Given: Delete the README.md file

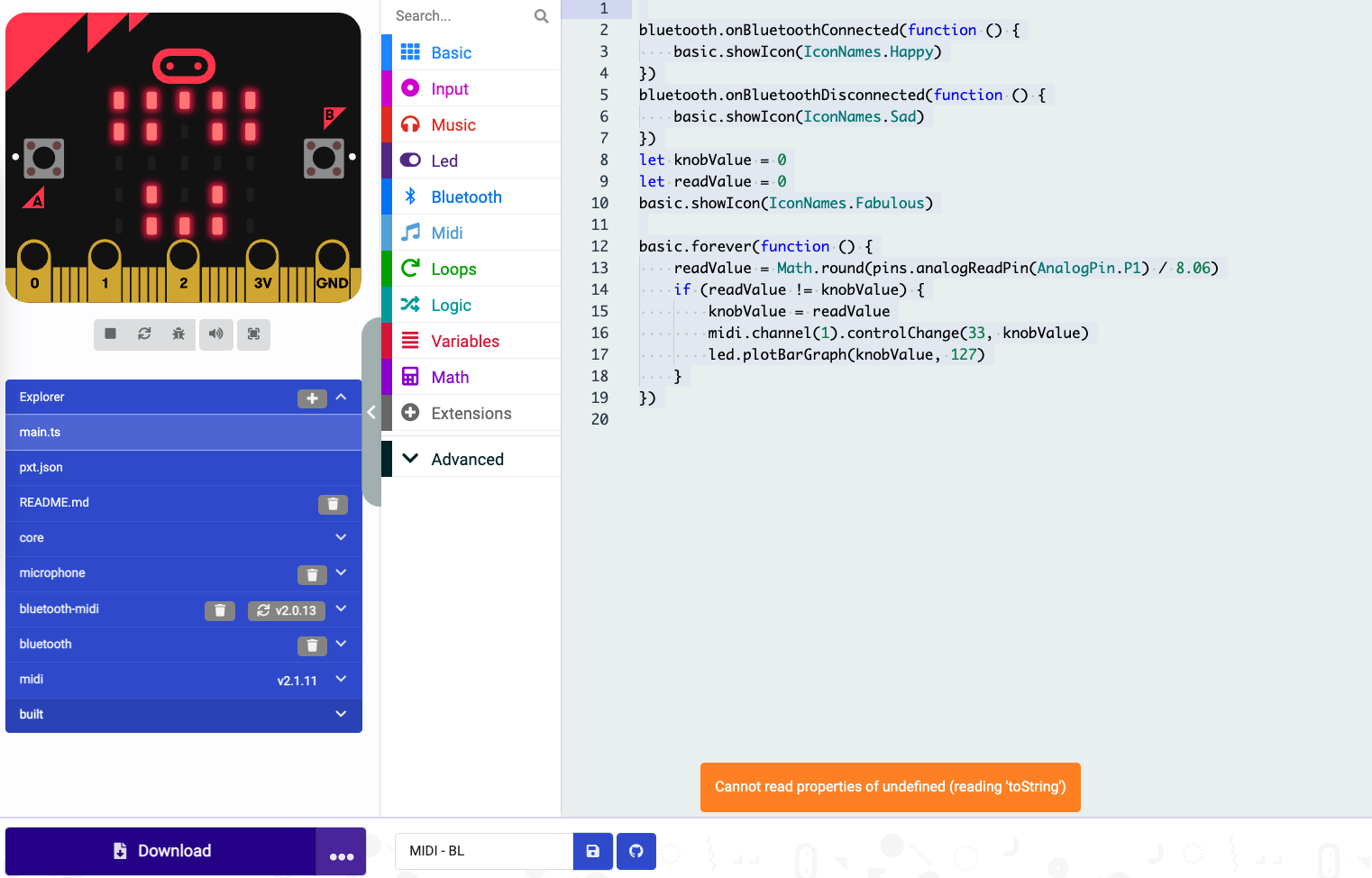Looking at the screenshot, I should click(333, 503).
